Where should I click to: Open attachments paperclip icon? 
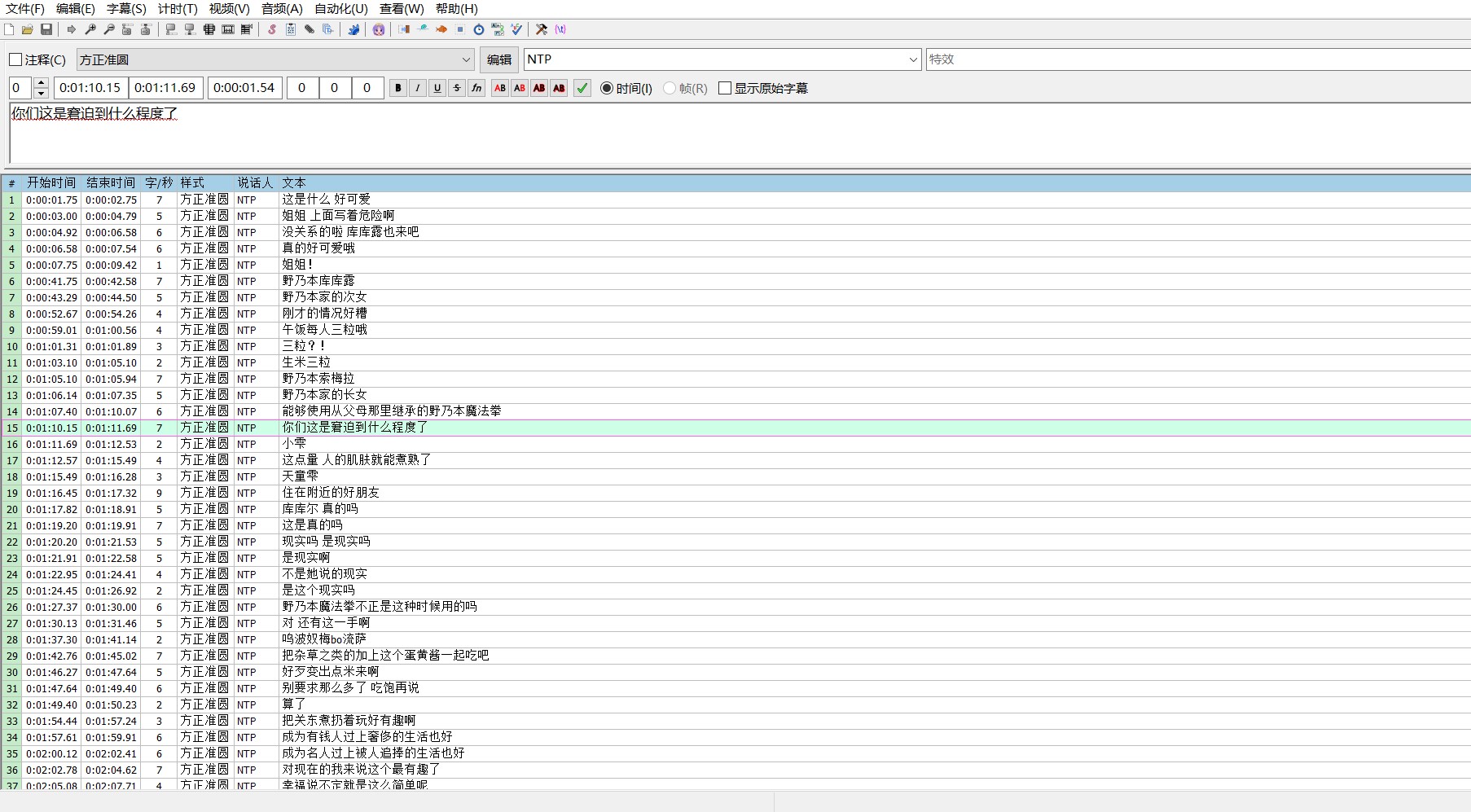pos(310,29)
